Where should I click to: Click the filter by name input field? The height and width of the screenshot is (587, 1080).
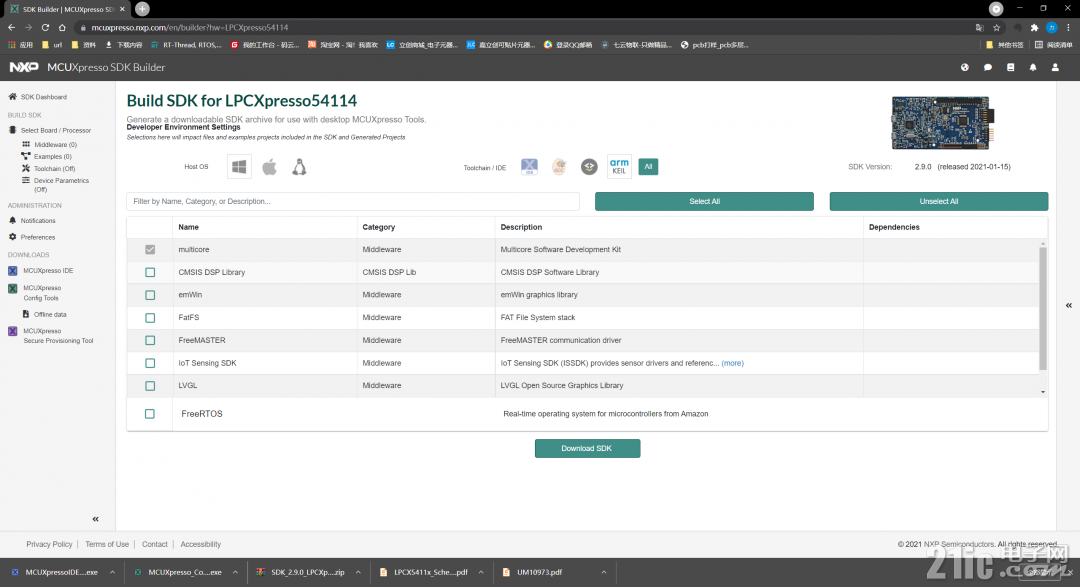(353, 201)
